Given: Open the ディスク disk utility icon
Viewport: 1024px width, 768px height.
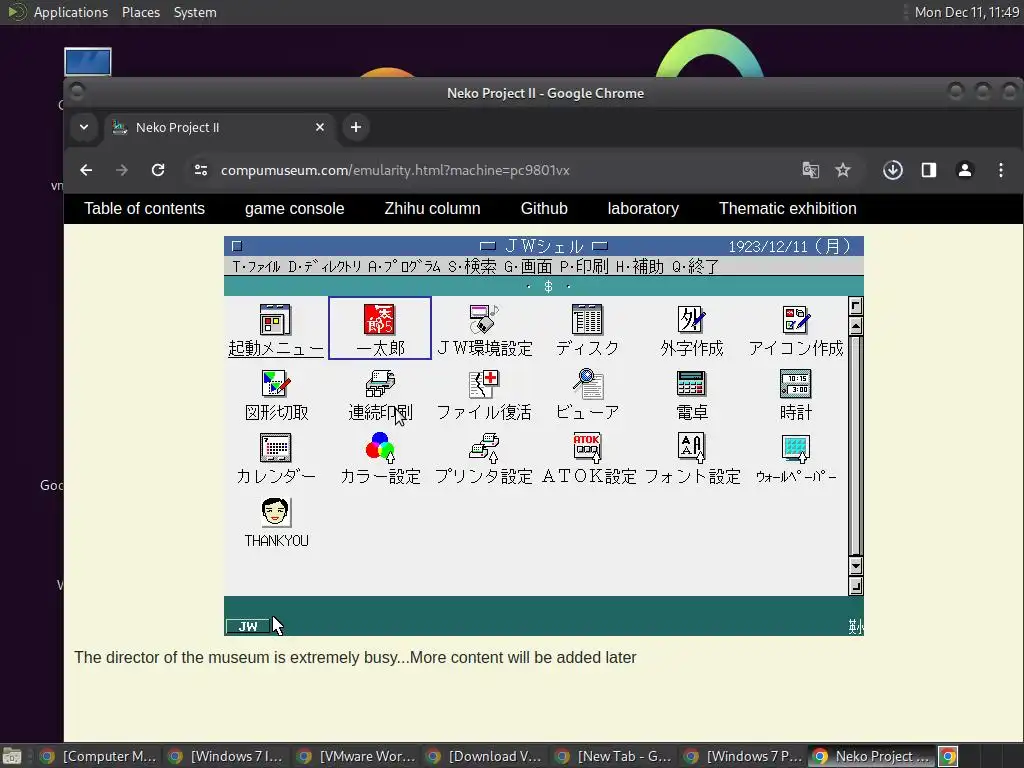Looking at the screenshot, I should [x=587, y=330].
